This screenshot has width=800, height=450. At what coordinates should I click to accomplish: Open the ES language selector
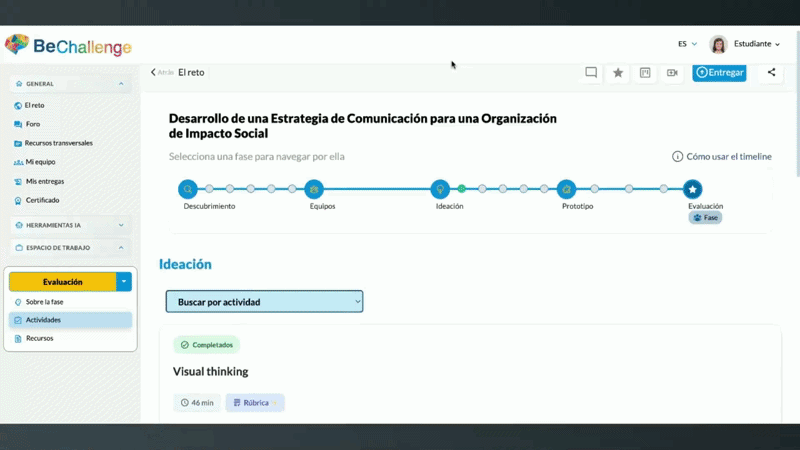point(687,44)
